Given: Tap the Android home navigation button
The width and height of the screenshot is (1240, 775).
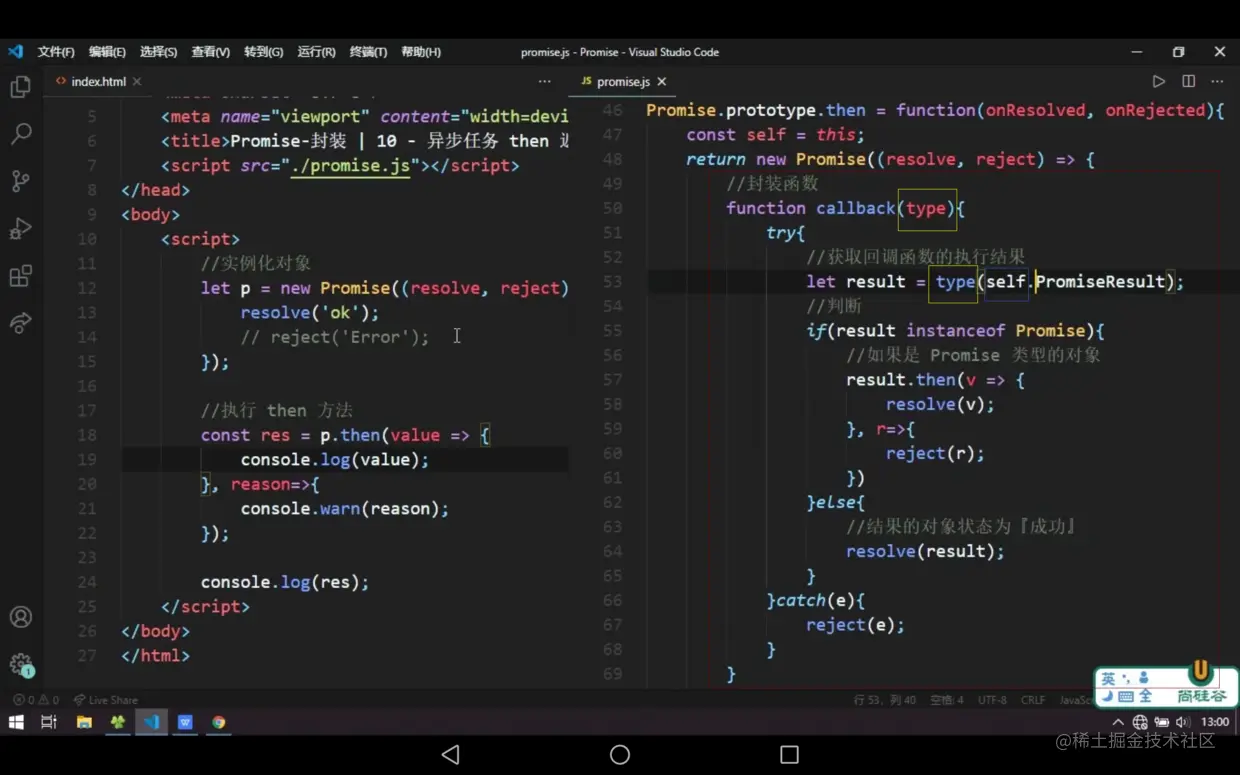Looking at the screenshot, I should tap(620, 754).
